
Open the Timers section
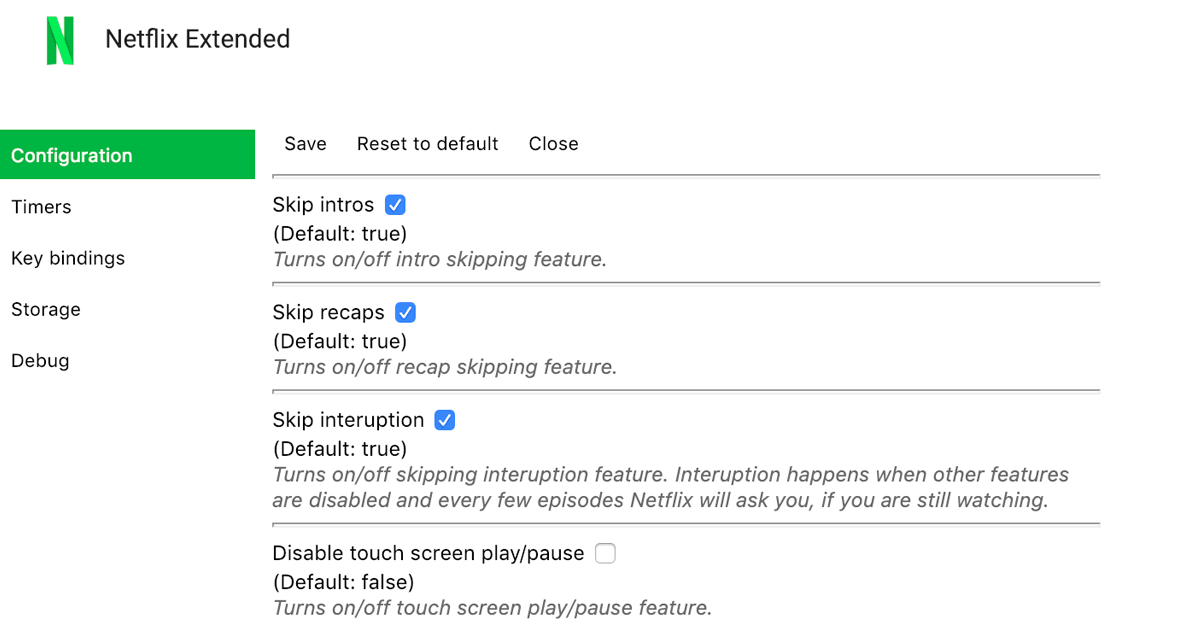click(41, 207)
